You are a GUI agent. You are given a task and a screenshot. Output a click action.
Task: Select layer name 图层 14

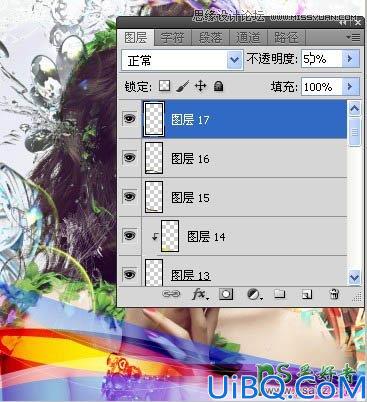pyautogui.click(x=206, y=237)
